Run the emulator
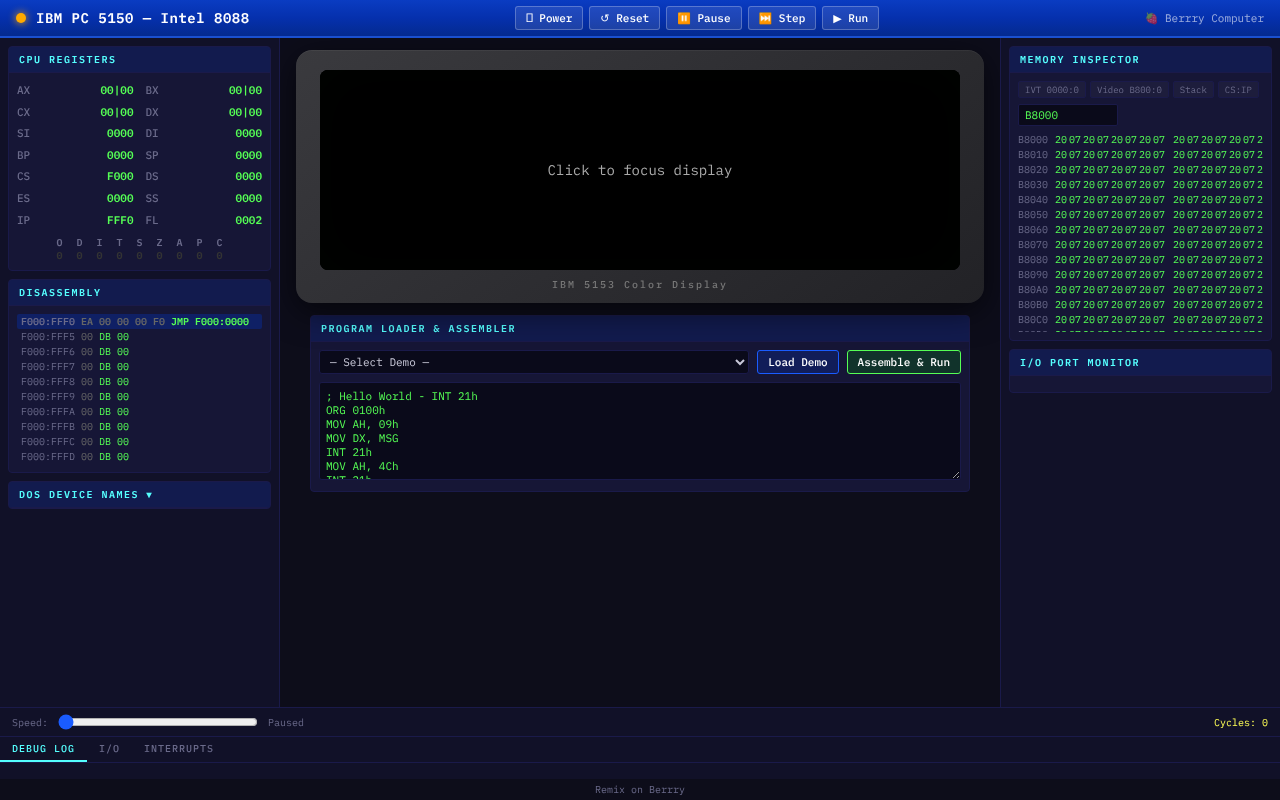Screen dimensions: 1280x800 (850, 18)
